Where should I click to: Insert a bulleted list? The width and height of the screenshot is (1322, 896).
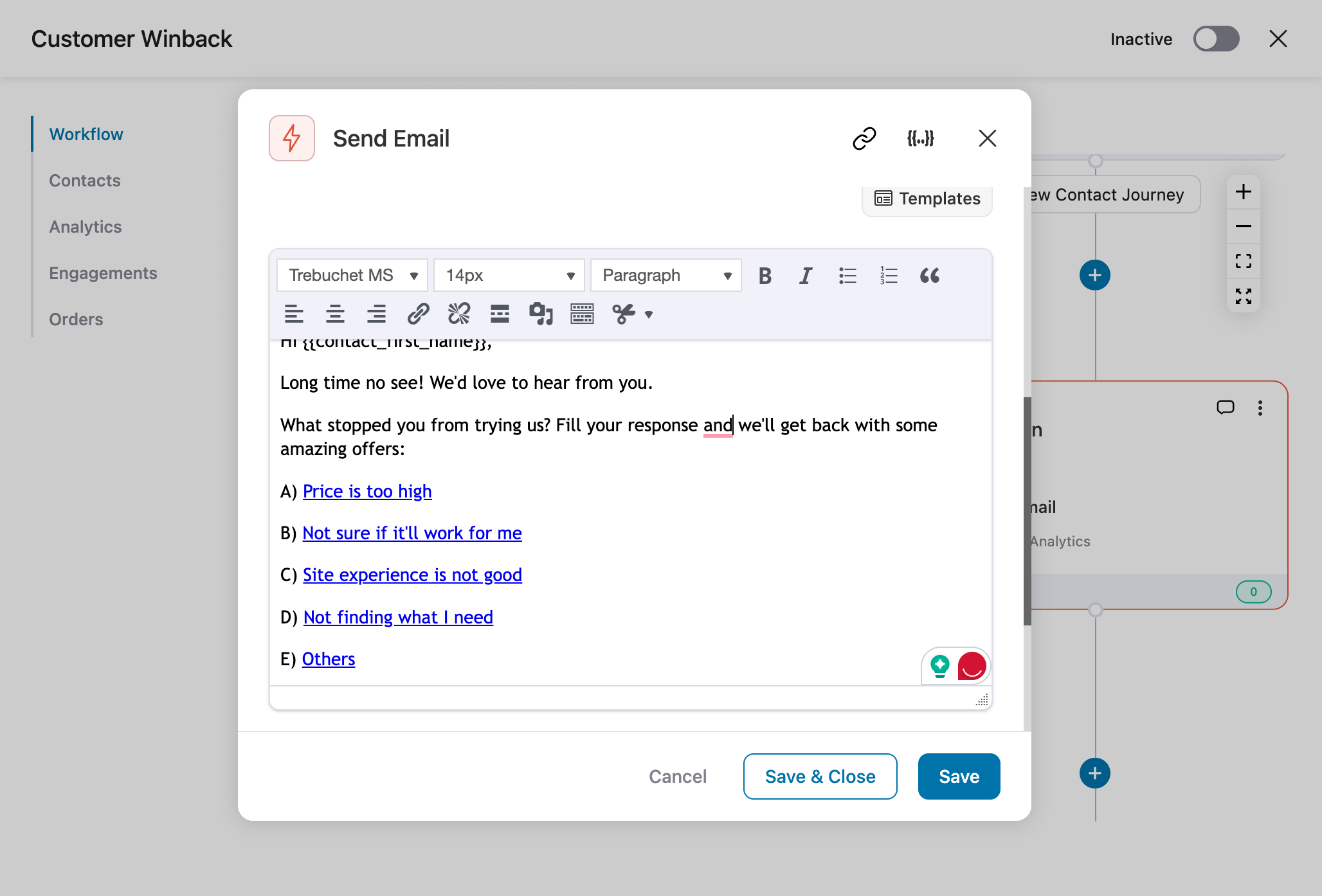847,276
